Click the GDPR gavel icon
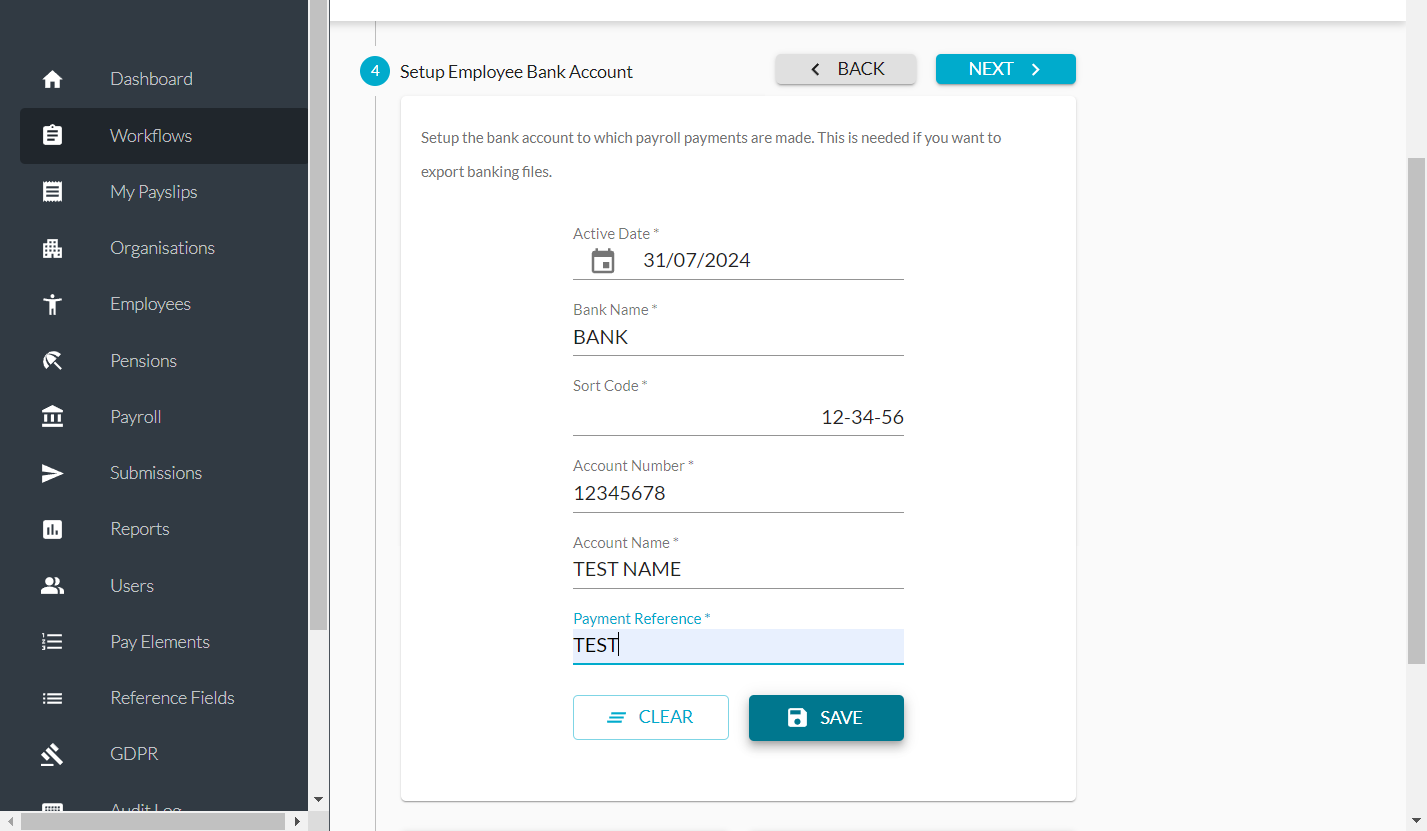Screen dimensions: 1427x831 (x=53, y=754)
